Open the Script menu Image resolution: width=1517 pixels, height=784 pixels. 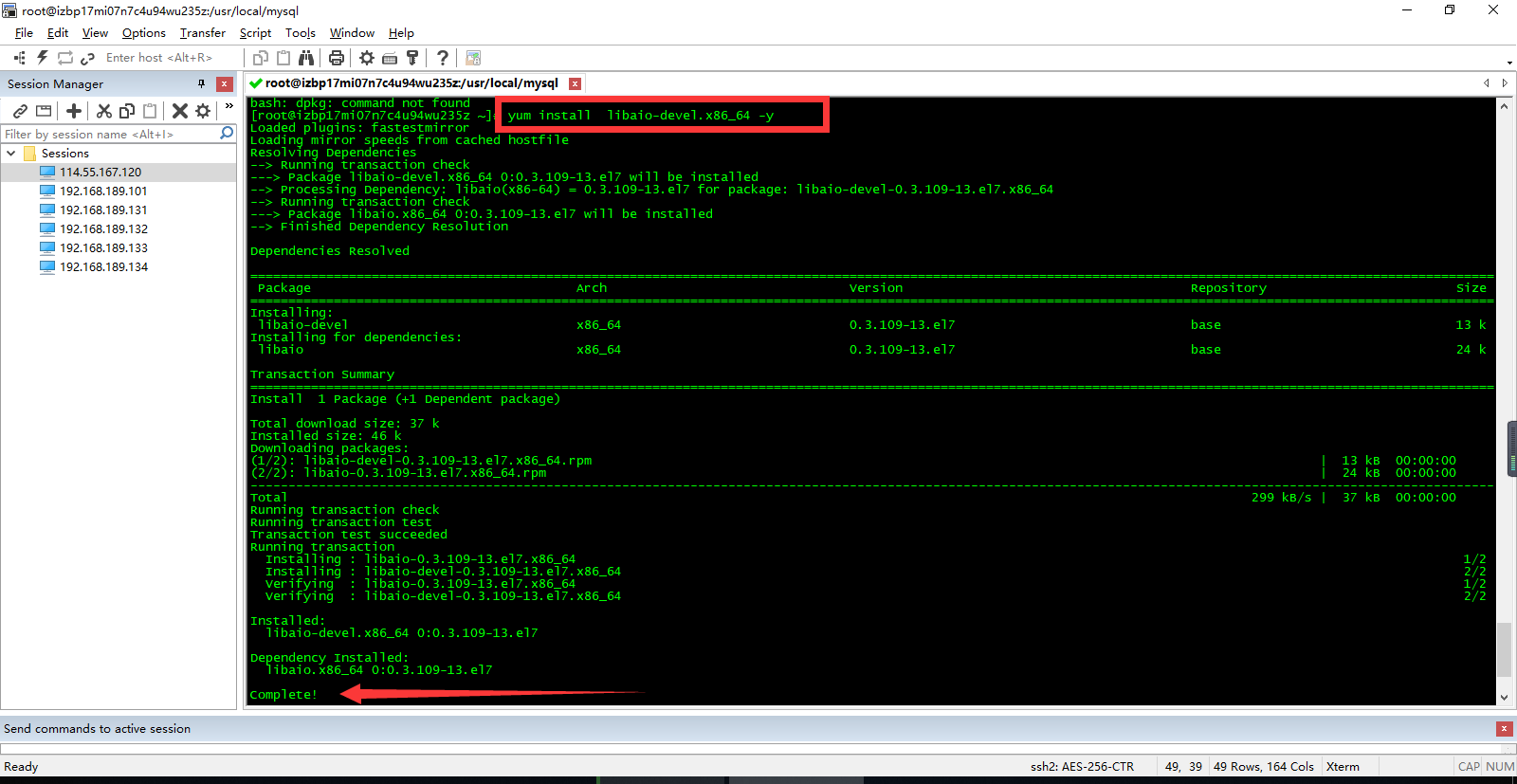click(x=256, y=32)
